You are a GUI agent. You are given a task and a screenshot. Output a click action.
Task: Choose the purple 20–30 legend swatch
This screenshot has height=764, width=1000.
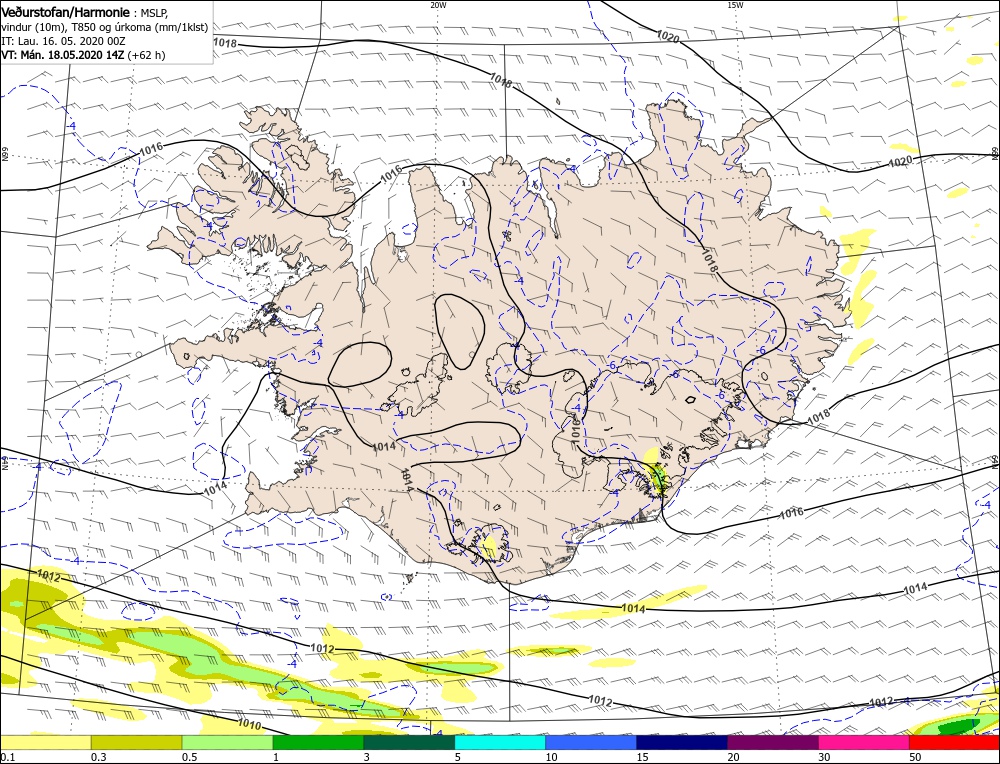(x=772, y=742)
